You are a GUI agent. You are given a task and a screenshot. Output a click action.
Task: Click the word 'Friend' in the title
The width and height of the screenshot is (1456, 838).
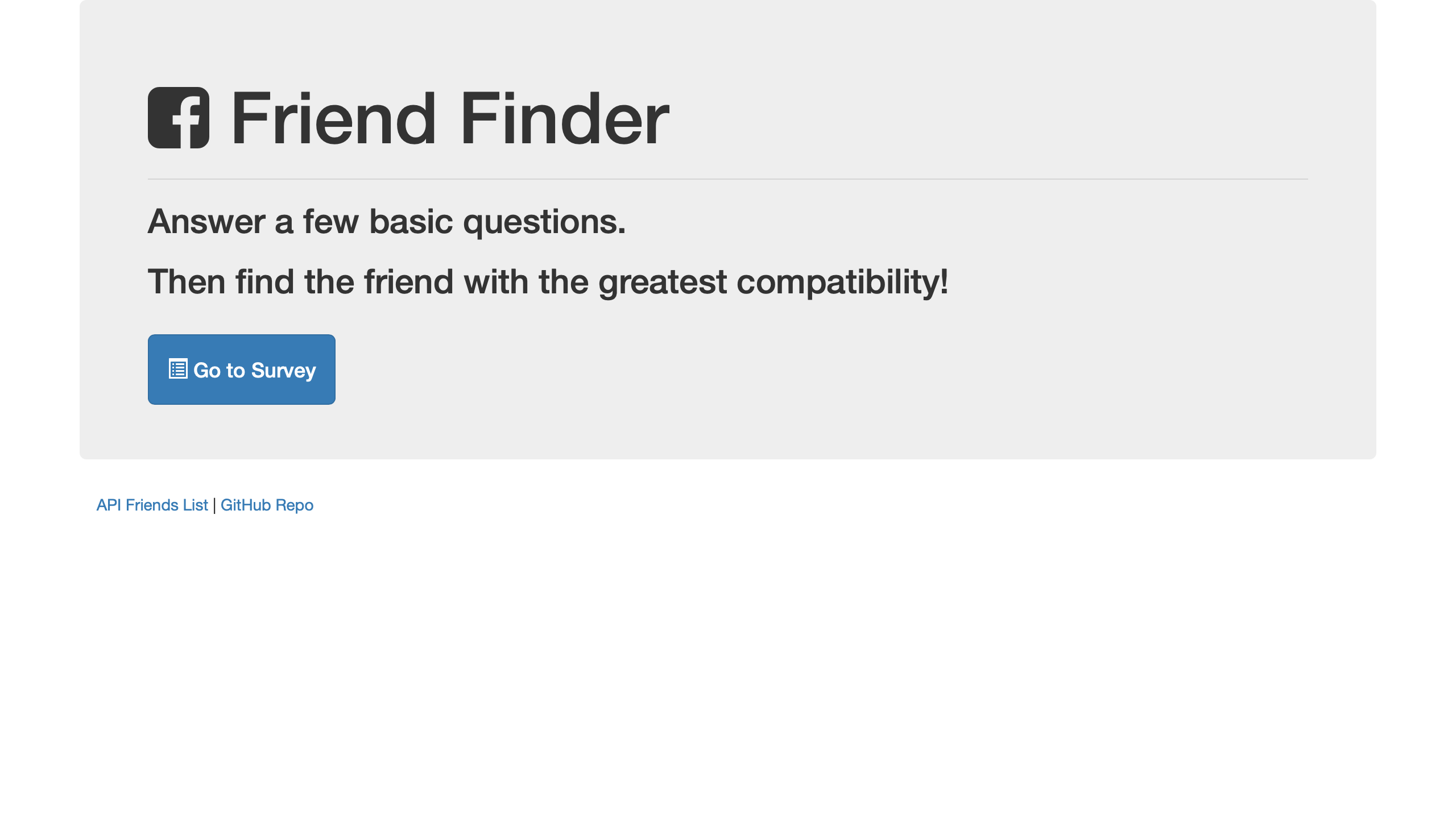333,118
